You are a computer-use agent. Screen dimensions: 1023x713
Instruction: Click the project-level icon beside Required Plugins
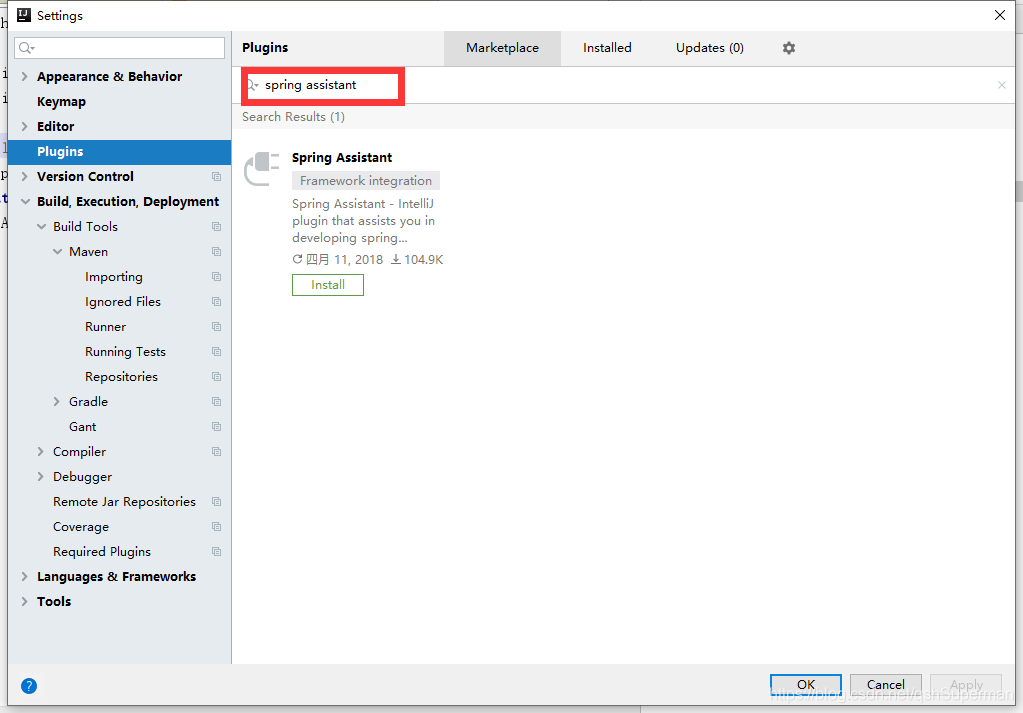click(217, 552)
